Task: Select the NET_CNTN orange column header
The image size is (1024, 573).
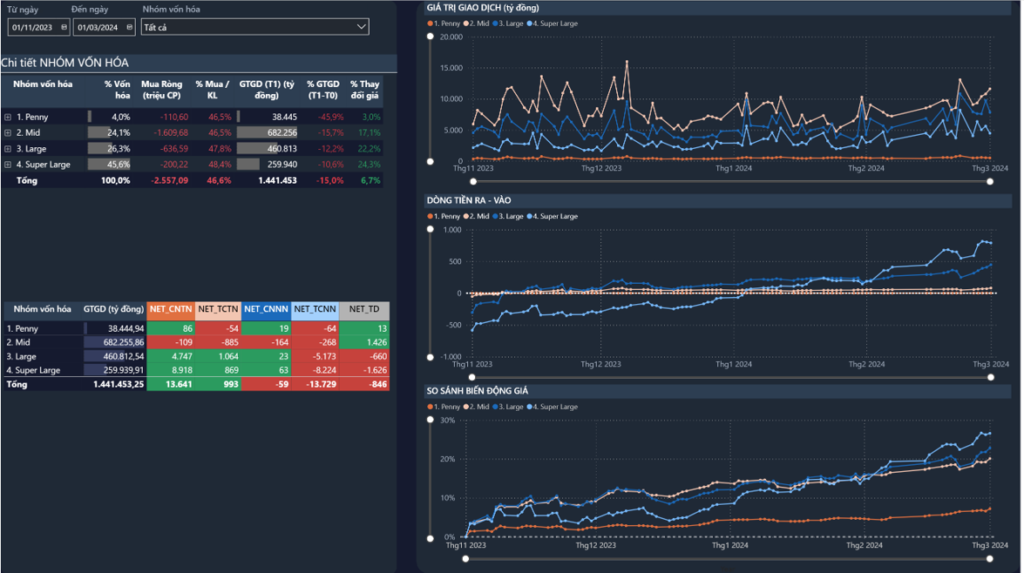Action: 170,310
